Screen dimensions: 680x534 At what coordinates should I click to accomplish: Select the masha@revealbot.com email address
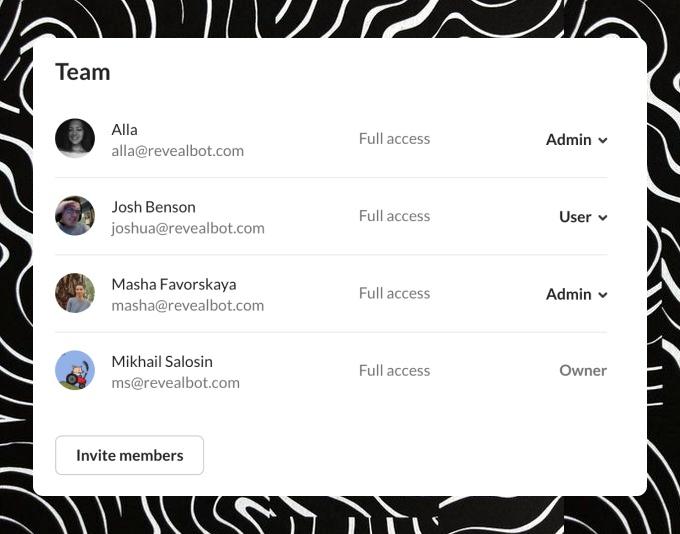(x=188, y=305)
